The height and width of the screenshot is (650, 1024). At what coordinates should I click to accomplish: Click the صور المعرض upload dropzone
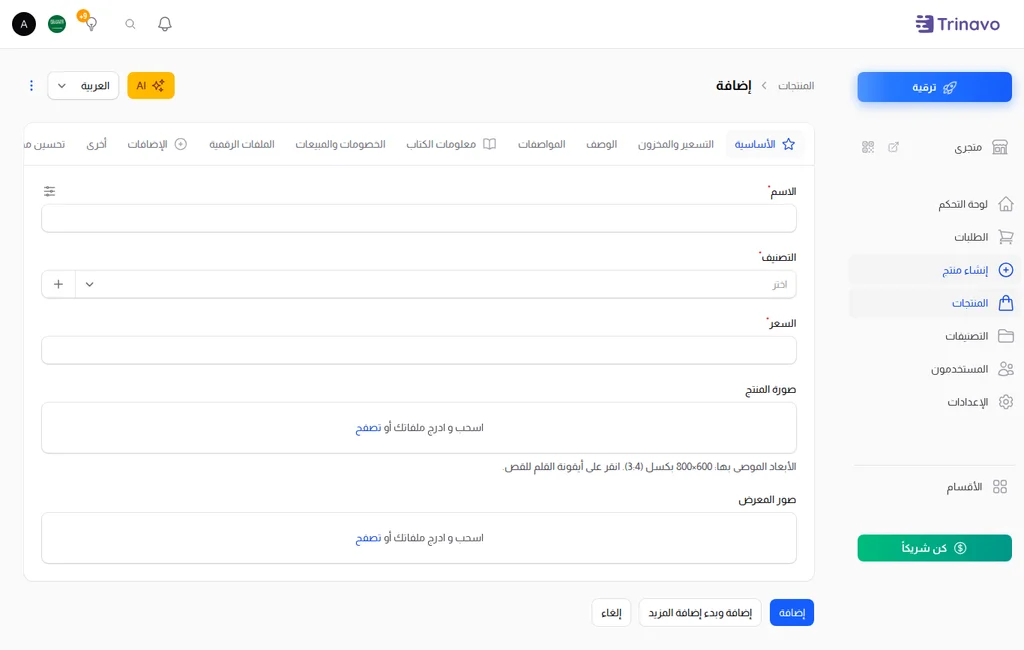419,538
